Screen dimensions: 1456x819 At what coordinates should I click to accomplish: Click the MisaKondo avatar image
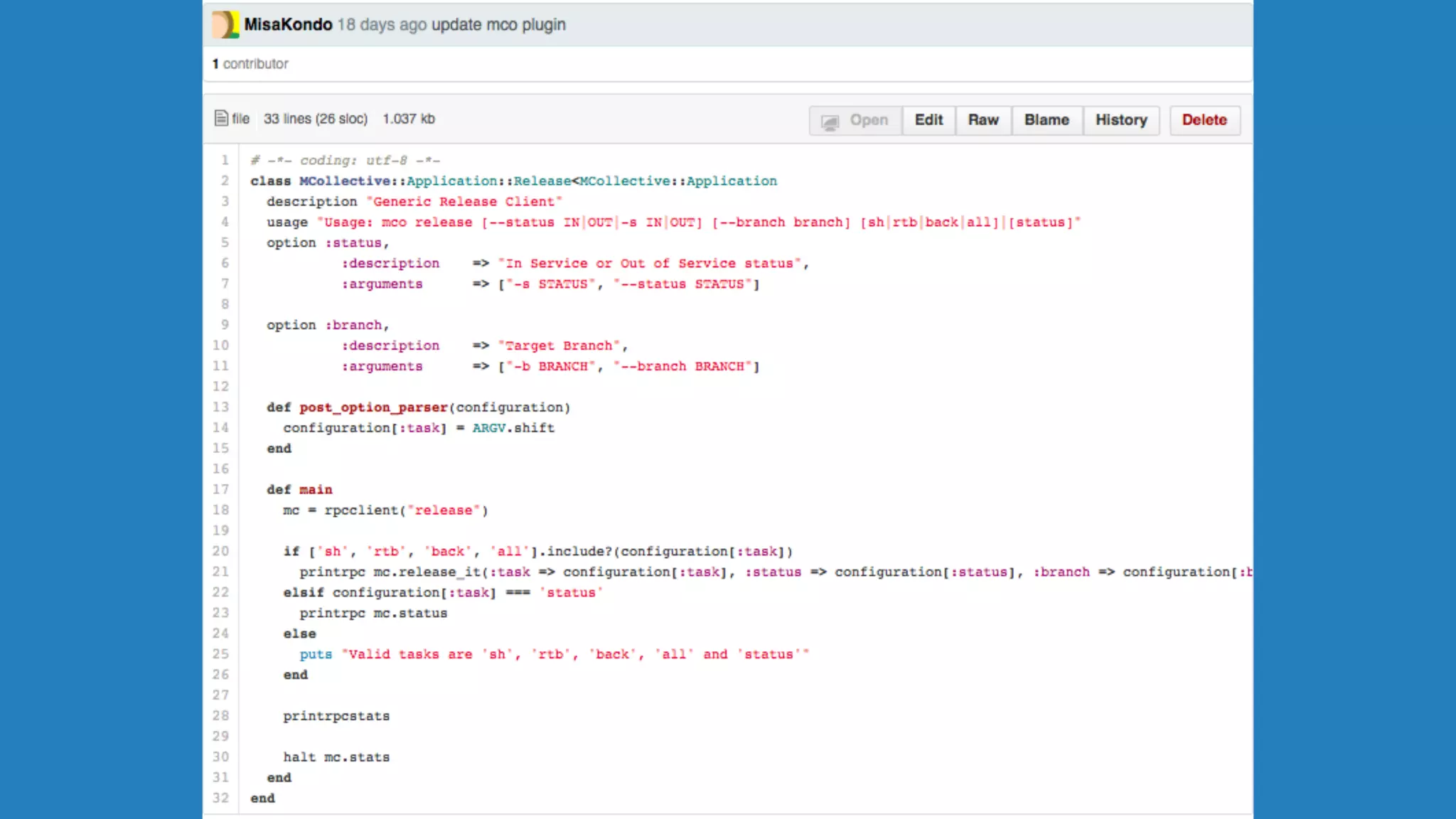[x=225, y=25]
